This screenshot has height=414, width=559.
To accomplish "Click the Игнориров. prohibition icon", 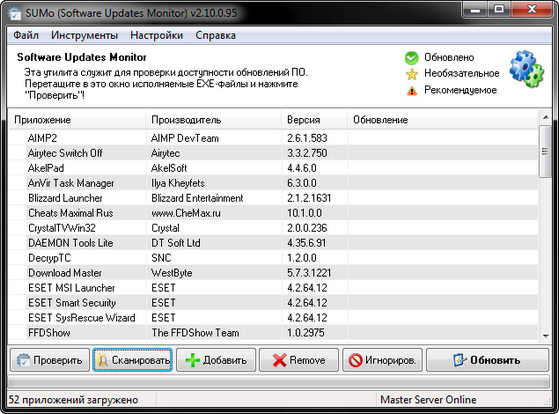I will pyautogui.click(x=355, y=360).
